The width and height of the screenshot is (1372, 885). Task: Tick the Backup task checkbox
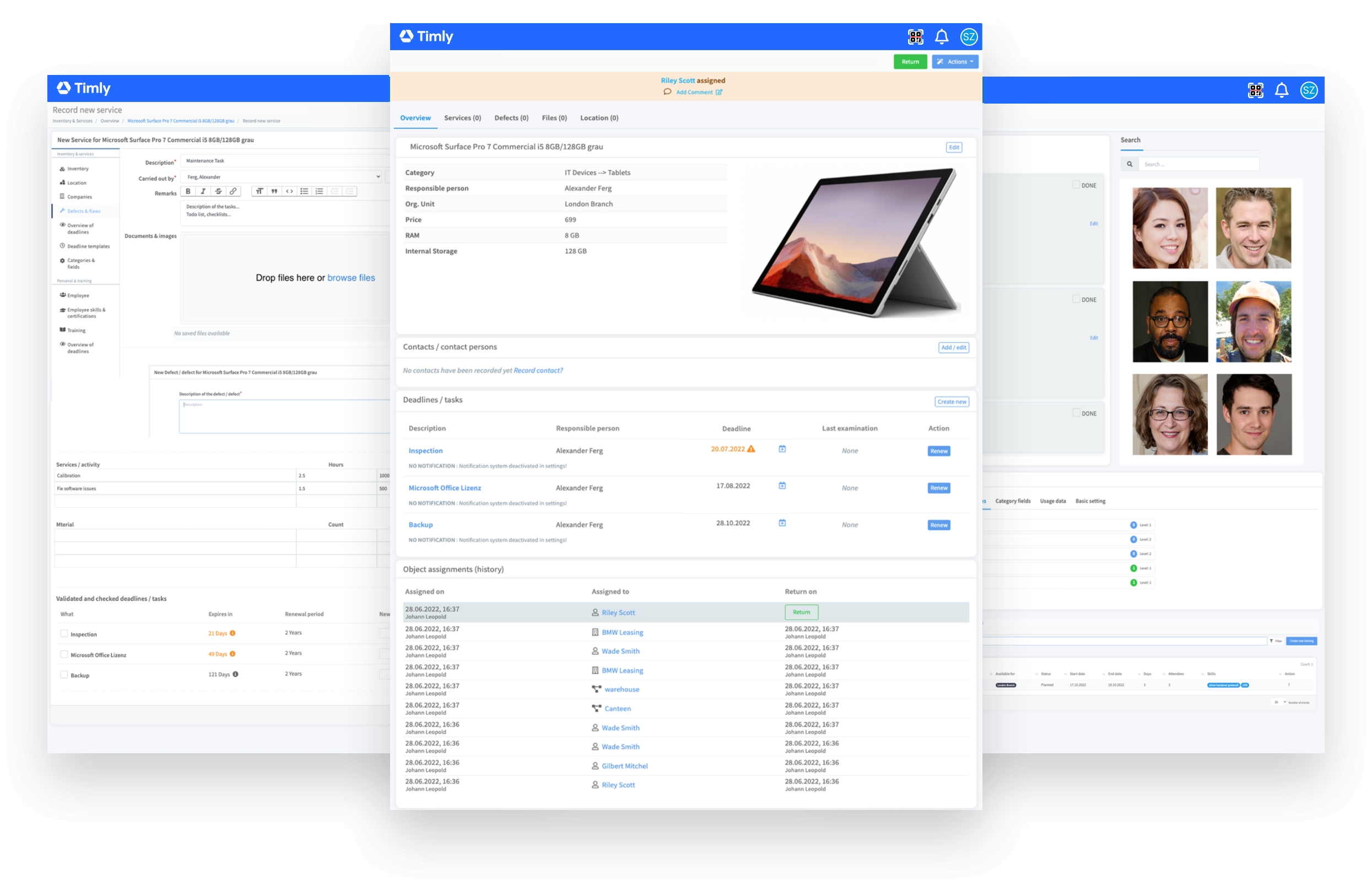click(x=64, y=675)
